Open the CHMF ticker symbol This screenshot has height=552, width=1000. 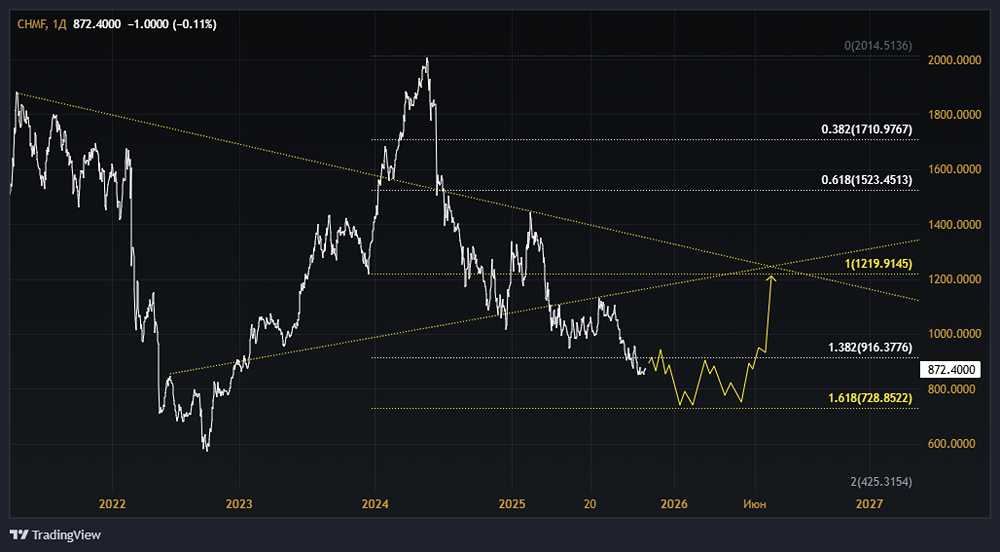click(x=27, y=20)
